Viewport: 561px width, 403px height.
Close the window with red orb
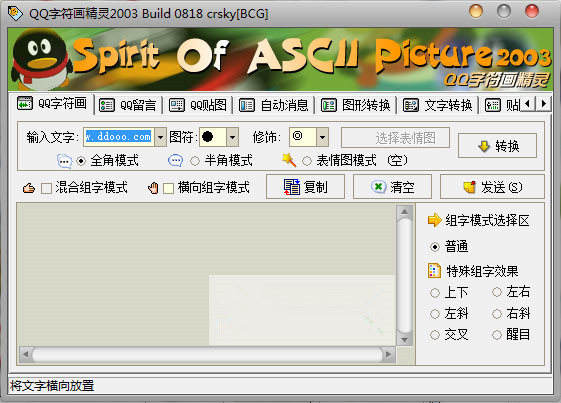pos(532,11)
